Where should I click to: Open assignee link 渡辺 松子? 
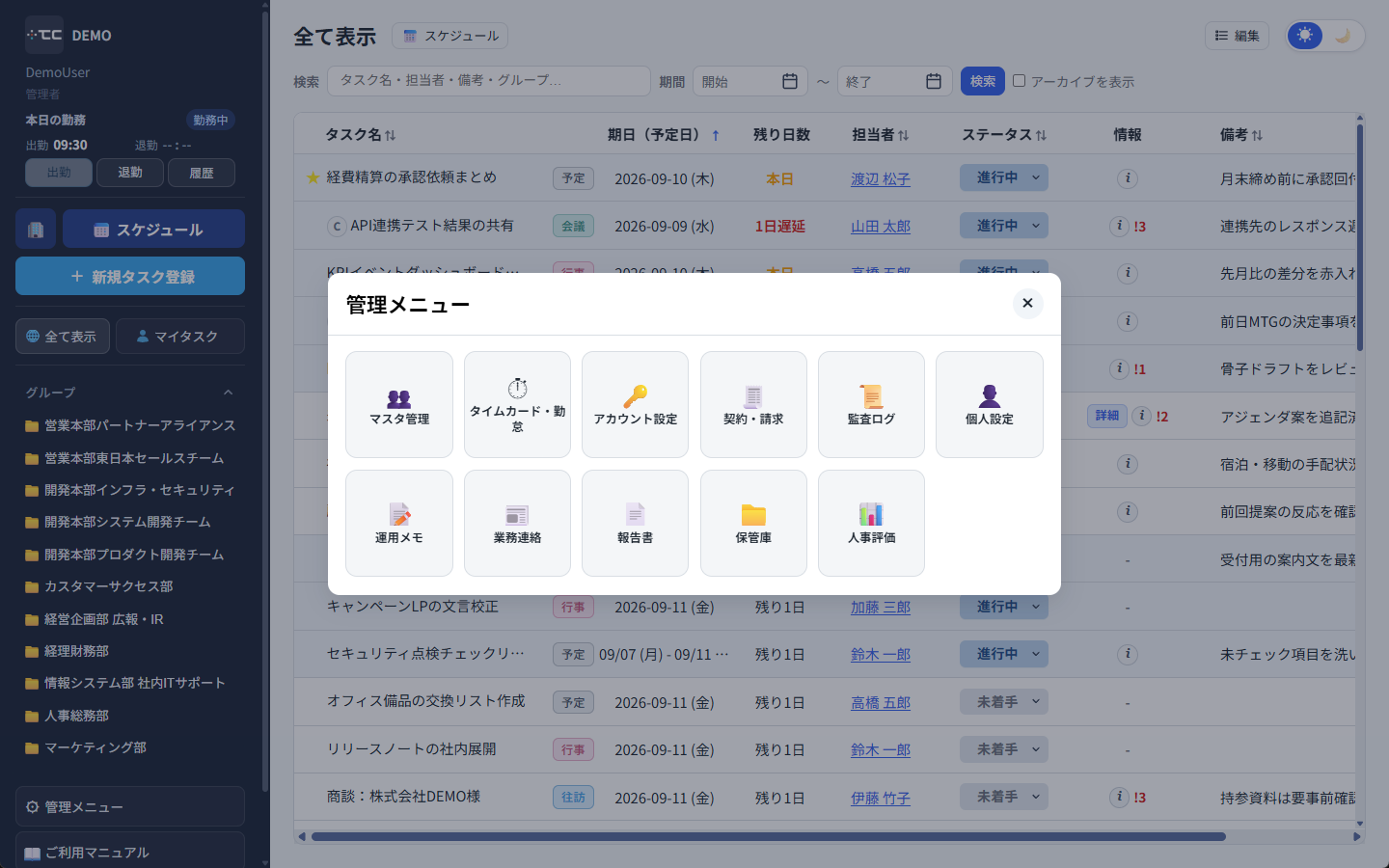(880, 178)
